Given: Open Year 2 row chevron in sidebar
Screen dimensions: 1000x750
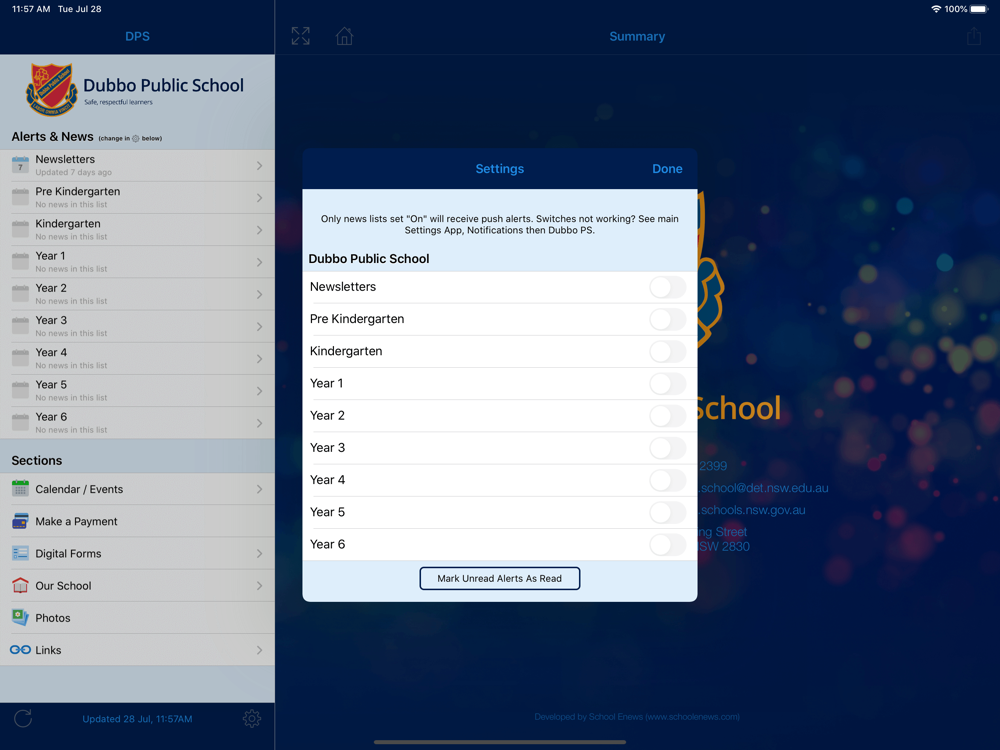Looking at the screenshot, I should coord(260,294).
